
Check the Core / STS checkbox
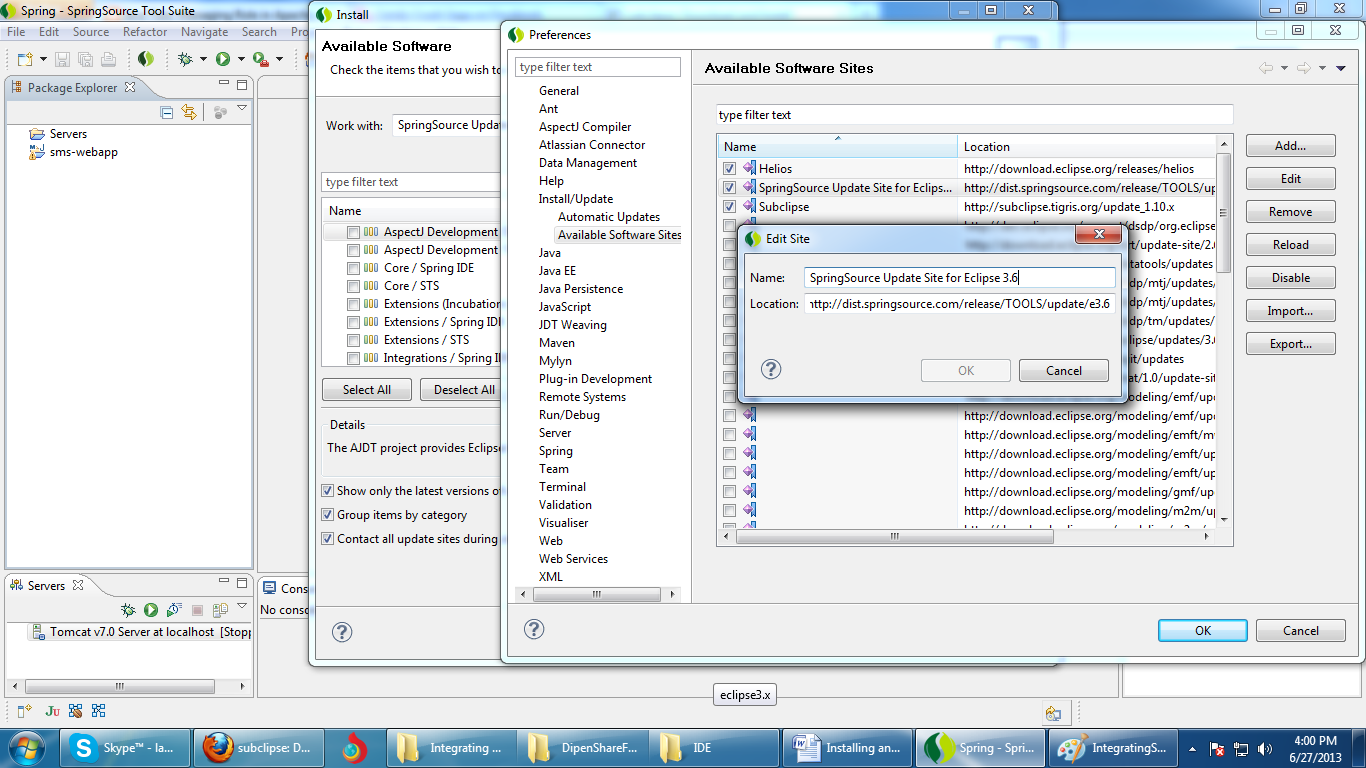[x=354, y=286]
